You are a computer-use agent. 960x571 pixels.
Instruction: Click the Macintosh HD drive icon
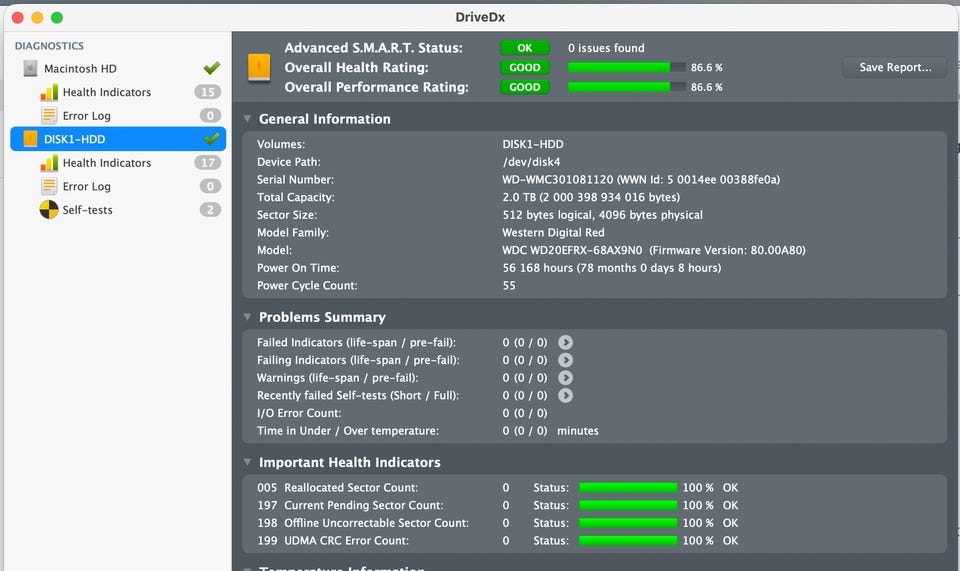click(30, 69)
